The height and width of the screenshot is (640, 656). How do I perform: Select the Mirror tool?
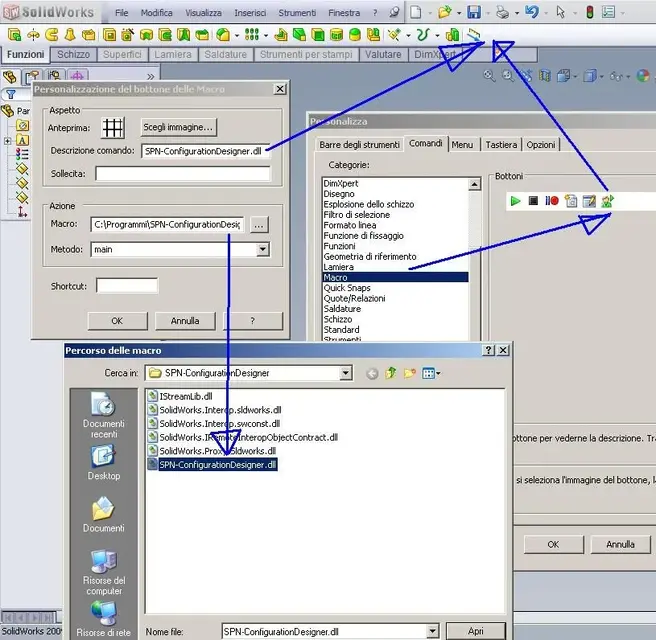(373, 35)
